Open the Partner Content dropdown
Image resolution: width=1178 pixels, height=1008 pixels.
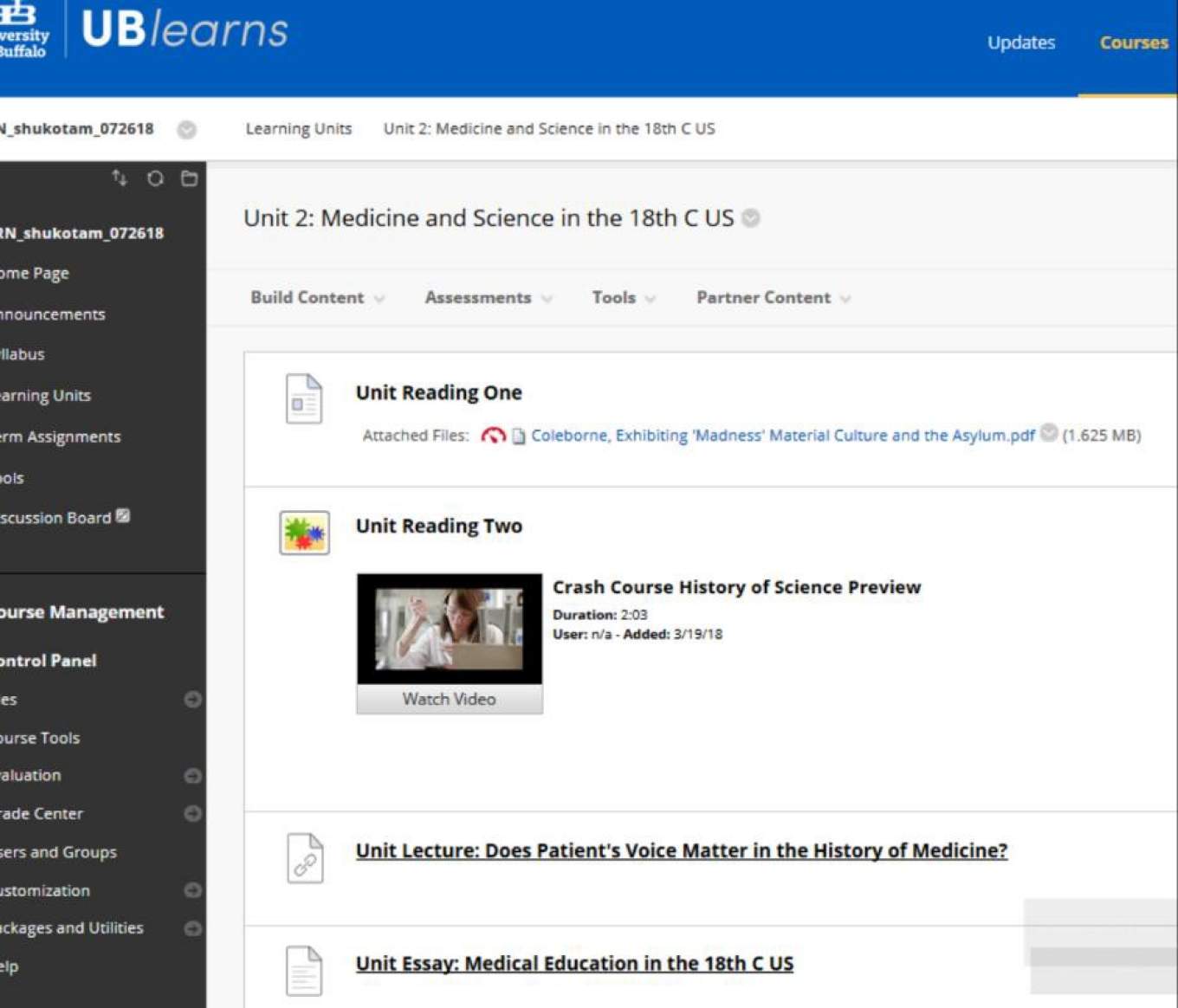(773, 298)
